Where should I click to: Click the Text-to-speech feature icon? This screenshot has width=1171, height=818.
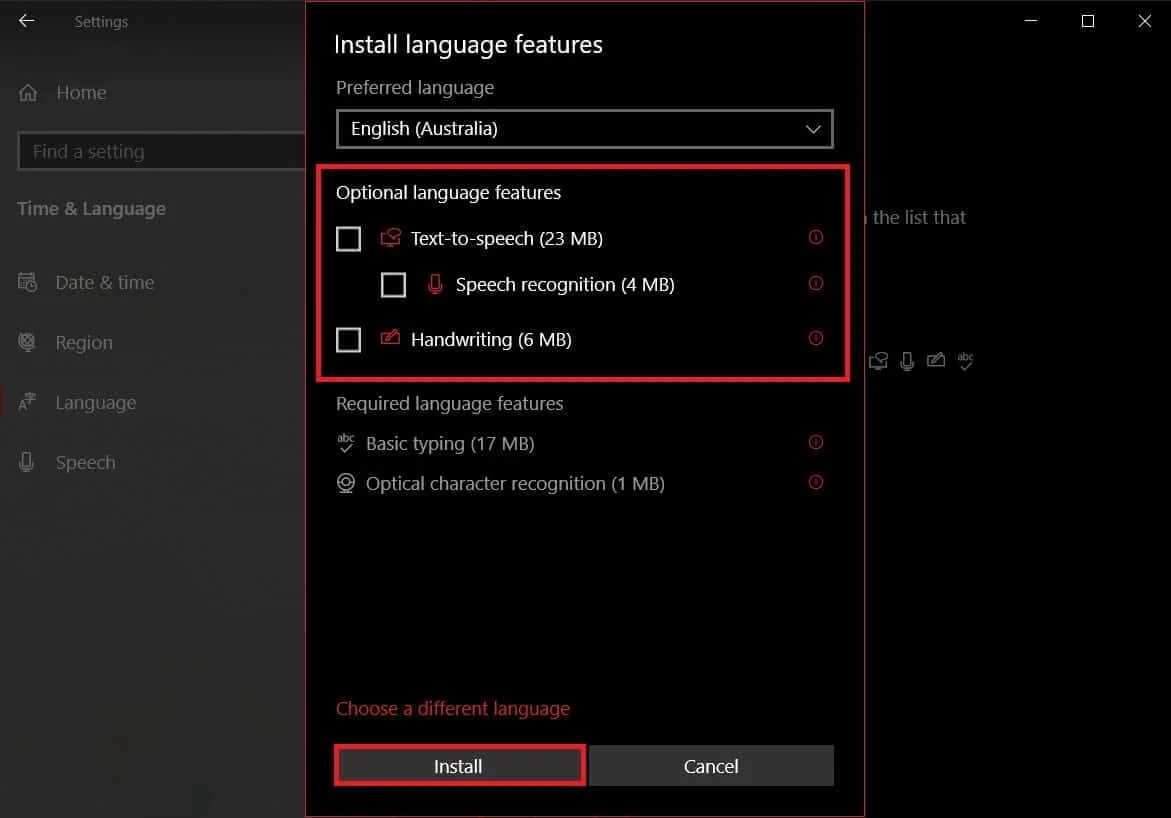point(390,238)
